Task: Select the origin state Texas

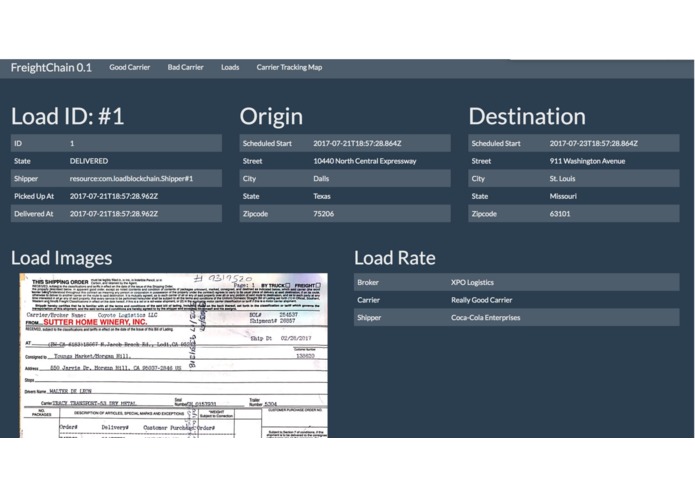Action: point(322,196)
